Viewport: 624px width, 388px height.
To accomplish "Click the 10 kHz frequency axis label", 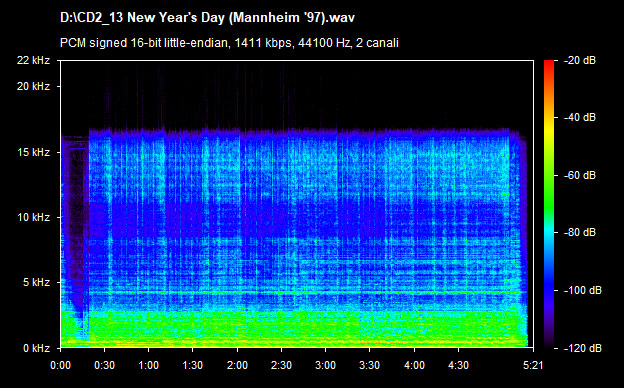I will 33,217.
